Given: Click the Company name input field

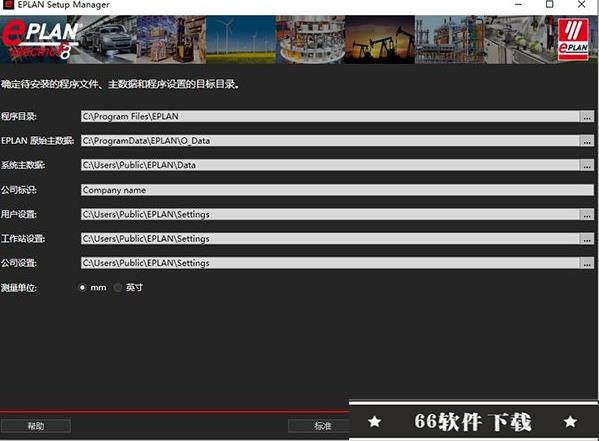Looking at the screenshot, I should click(337, 190).
